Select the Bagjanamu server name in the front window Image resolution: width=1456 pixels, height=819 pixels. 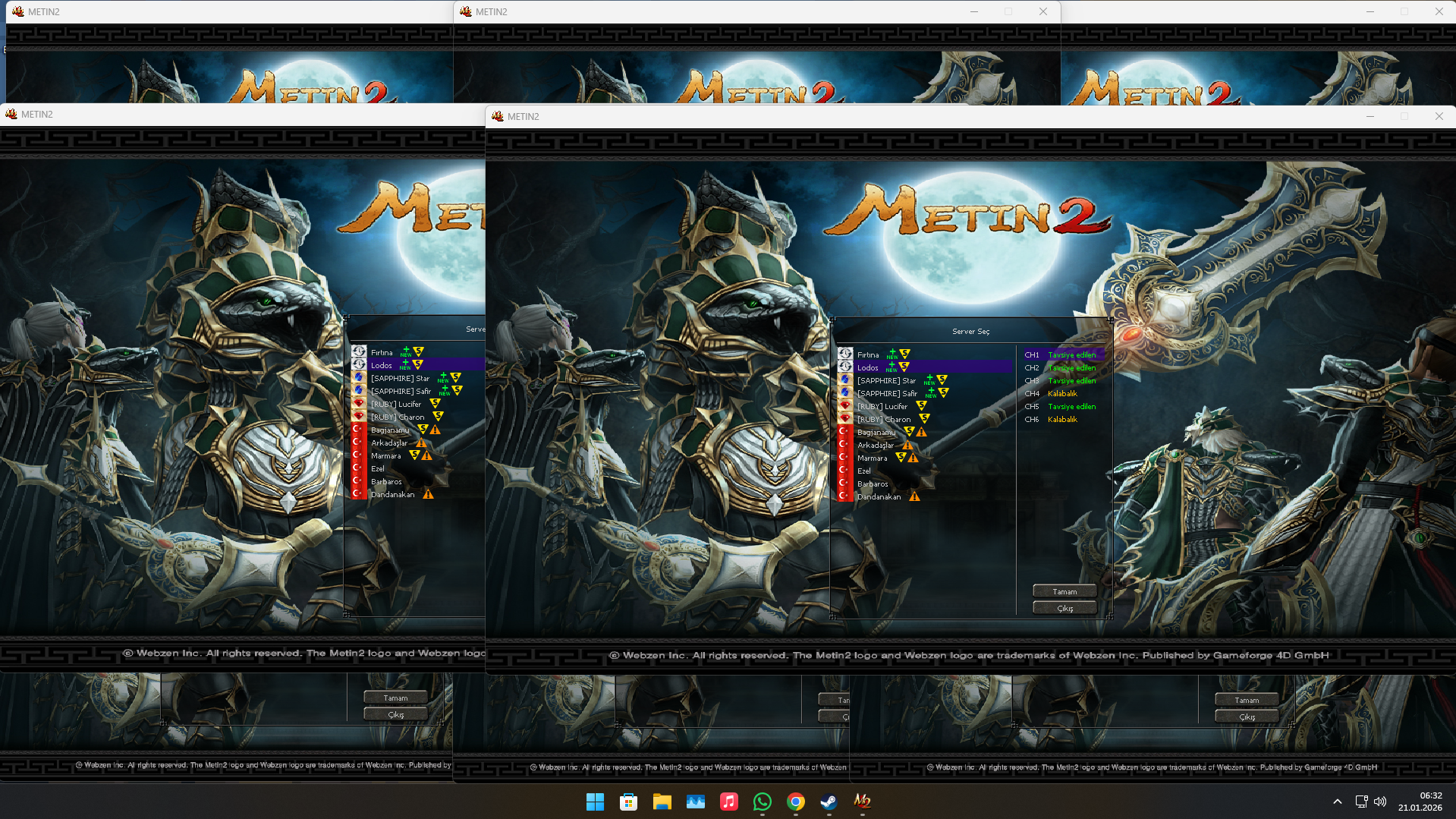point(876,432)
